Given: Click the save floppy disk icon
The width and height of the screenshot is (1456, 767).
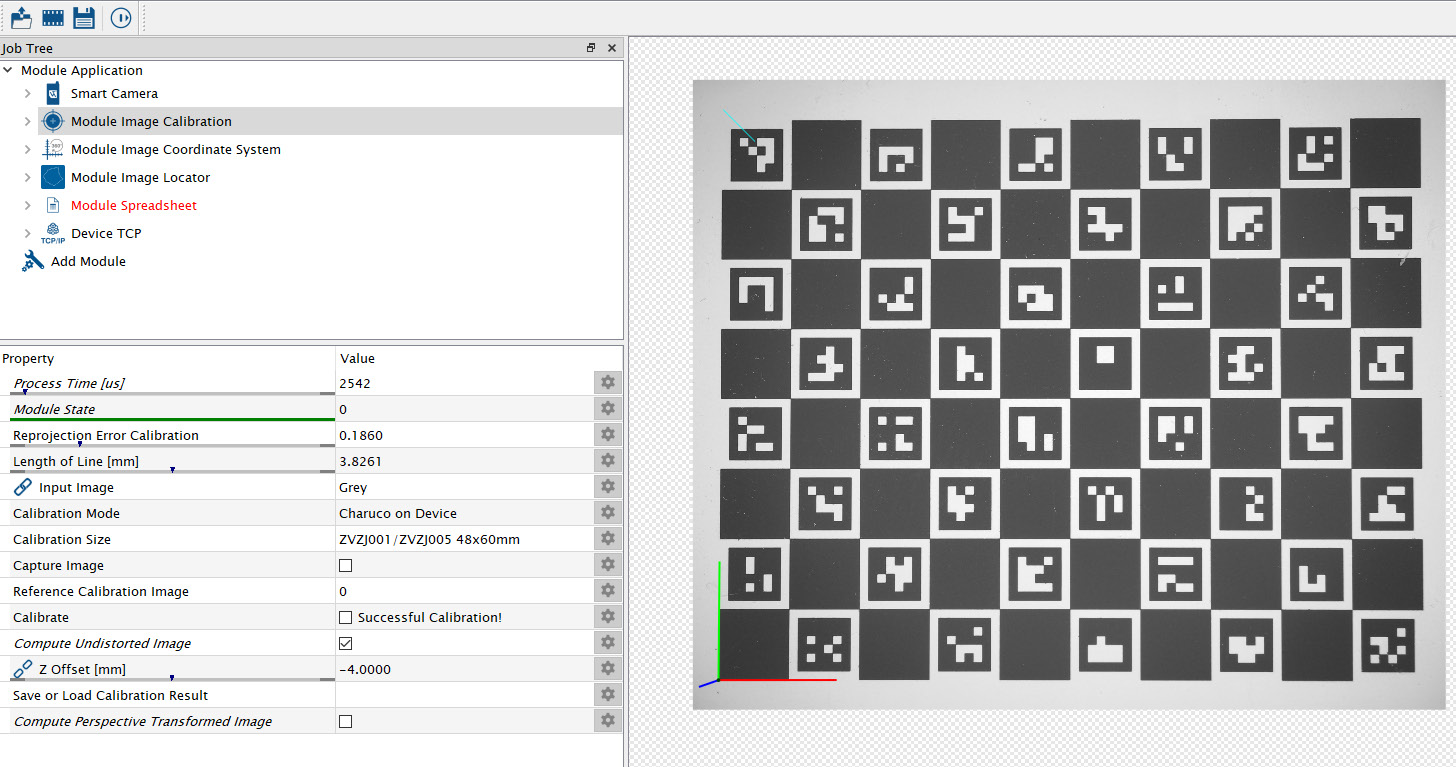Looking at the screenshot, I should [84, 17].
